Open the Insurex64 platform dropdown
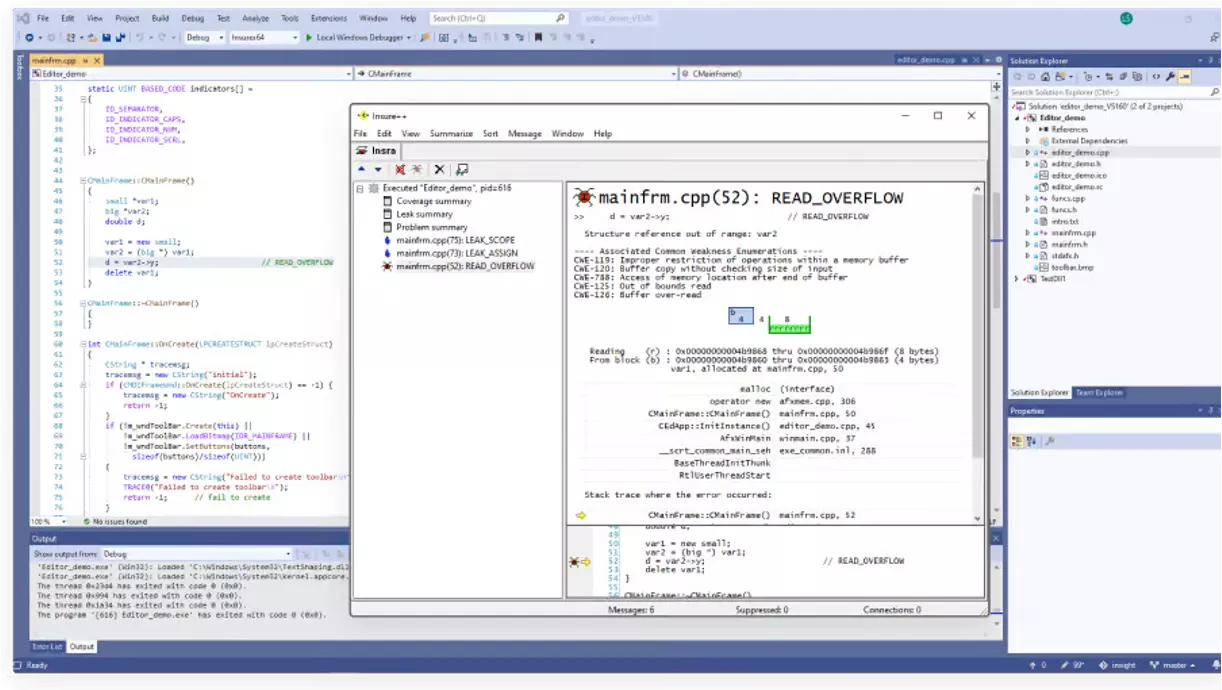Viewport: 1222px width, 690px height. coord(264,38)
